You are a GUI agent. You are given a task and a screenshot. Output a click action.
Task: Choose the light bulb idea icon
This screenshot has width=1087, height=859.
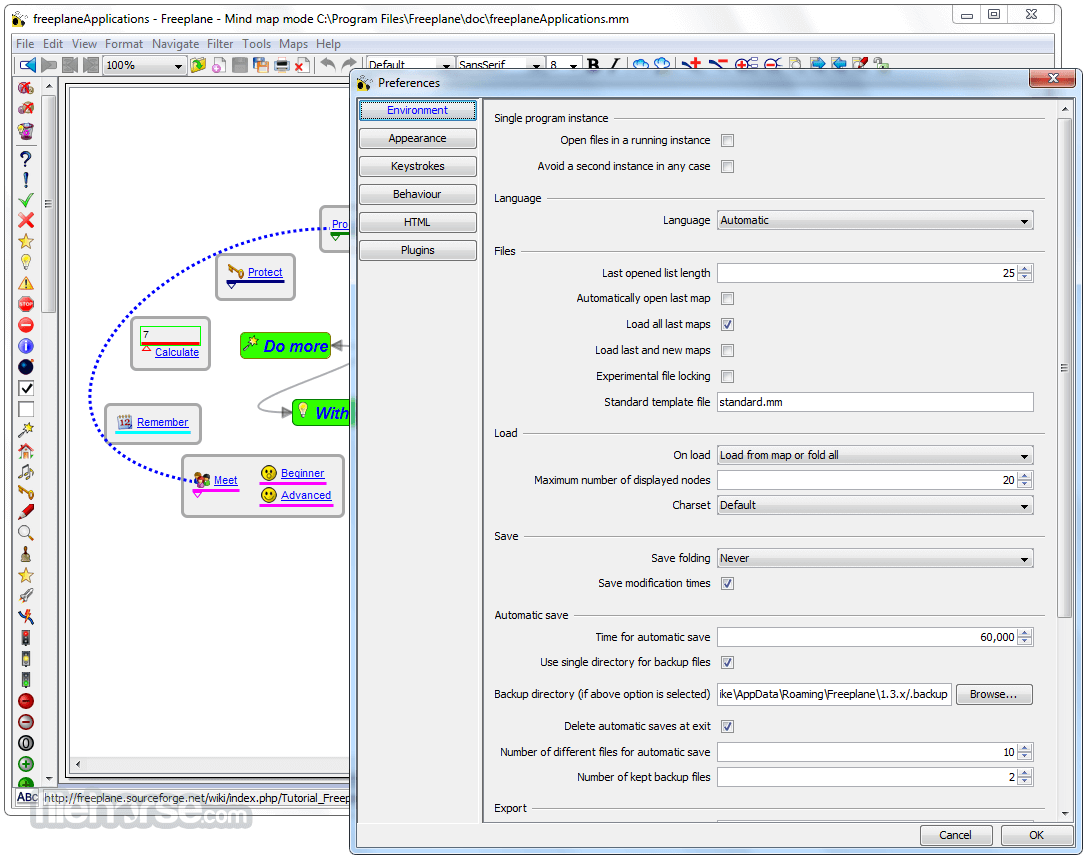(x=26, y=262)
